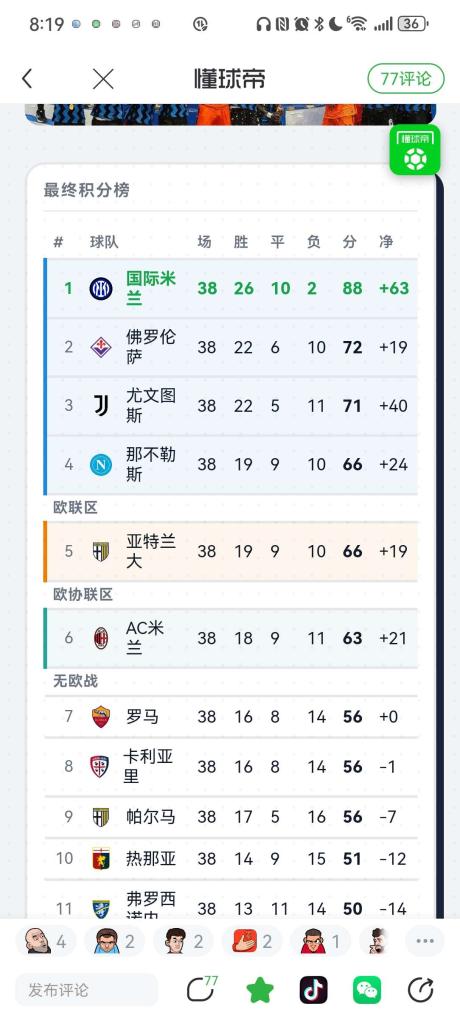Tap the Napoli club logo
The image size is (460, 1023).
tap(101, 464)
